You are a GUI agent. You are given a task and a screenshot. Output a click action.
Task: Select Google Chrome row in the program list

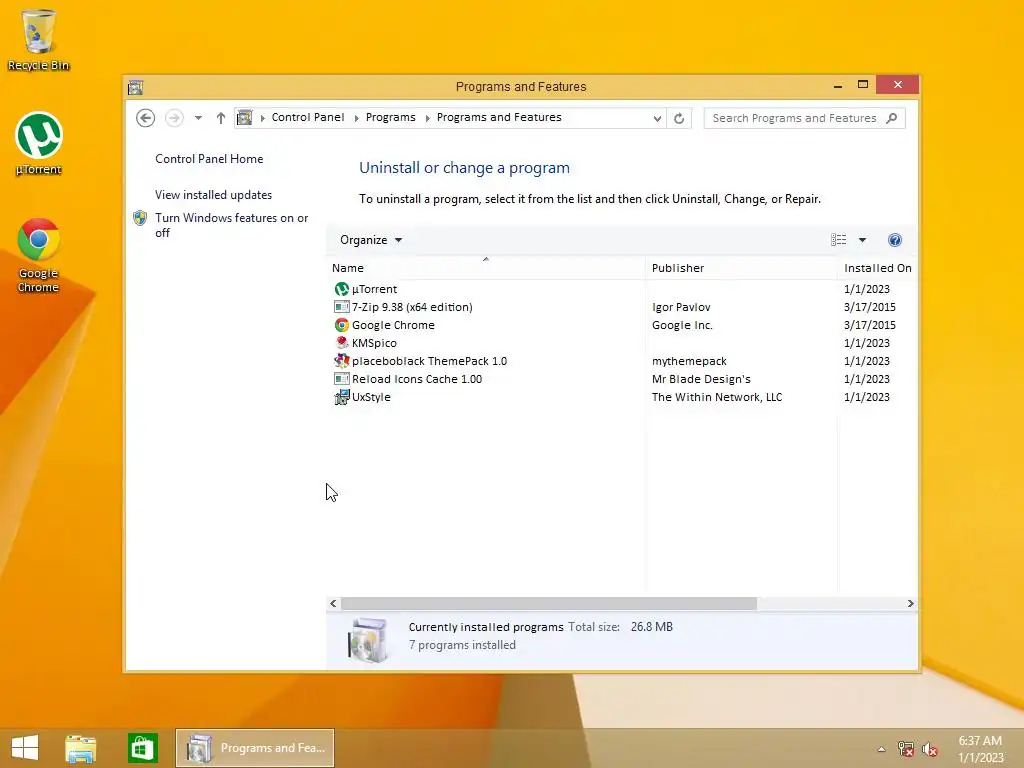point(621,325)
